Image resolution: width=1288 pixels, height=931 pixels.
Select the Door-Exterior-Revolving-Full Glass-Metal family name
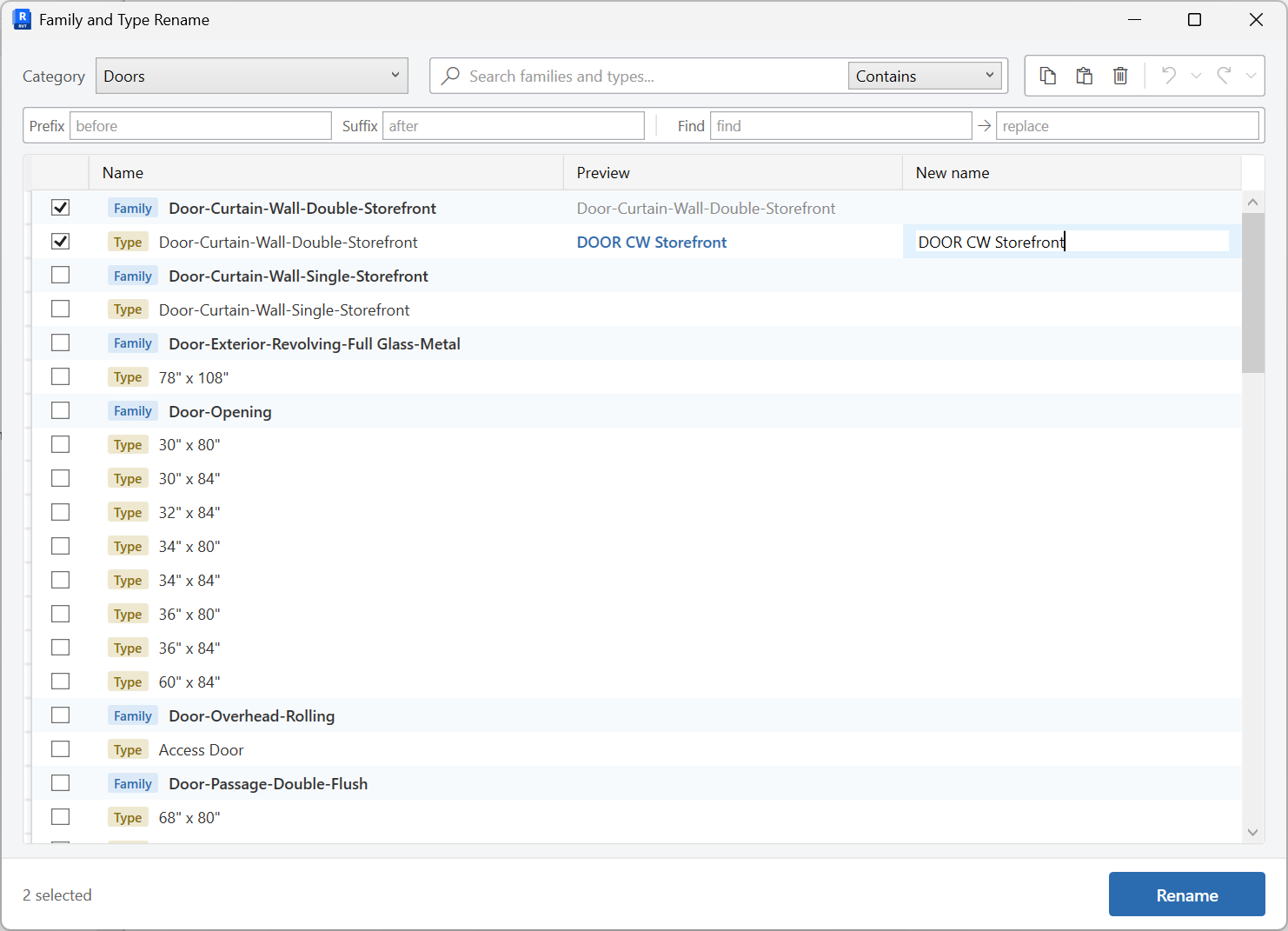[315, 343]
